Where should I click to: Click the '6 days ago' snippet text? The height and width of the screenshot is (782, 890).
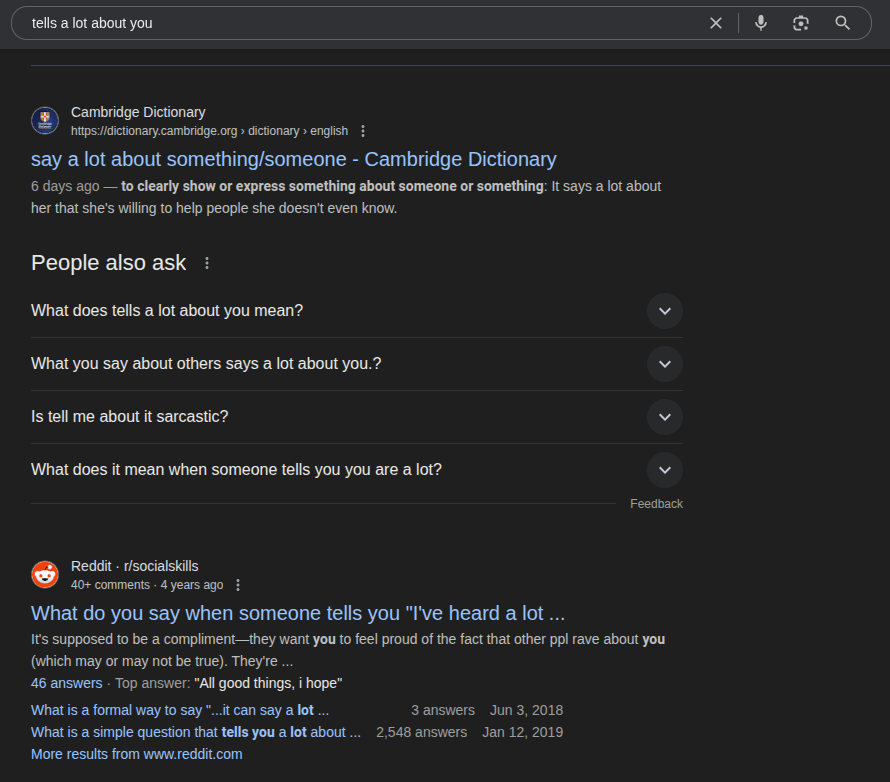tap(65, 187)
